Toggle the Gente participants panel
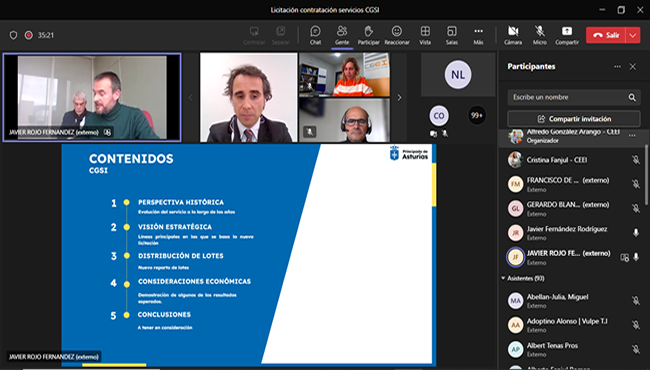The height and width of the screenshot is (370, 650). pyautogui.click(x=342, y=35)
